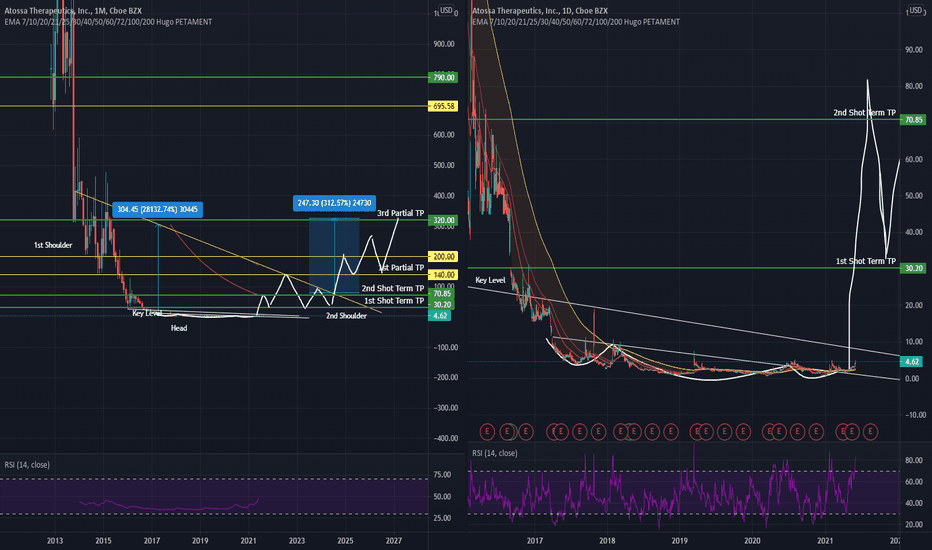The width and height of the screenshot is (932, 550).
Task: Click the 790.00 green price line label
Action: click(x=443, y=77)
